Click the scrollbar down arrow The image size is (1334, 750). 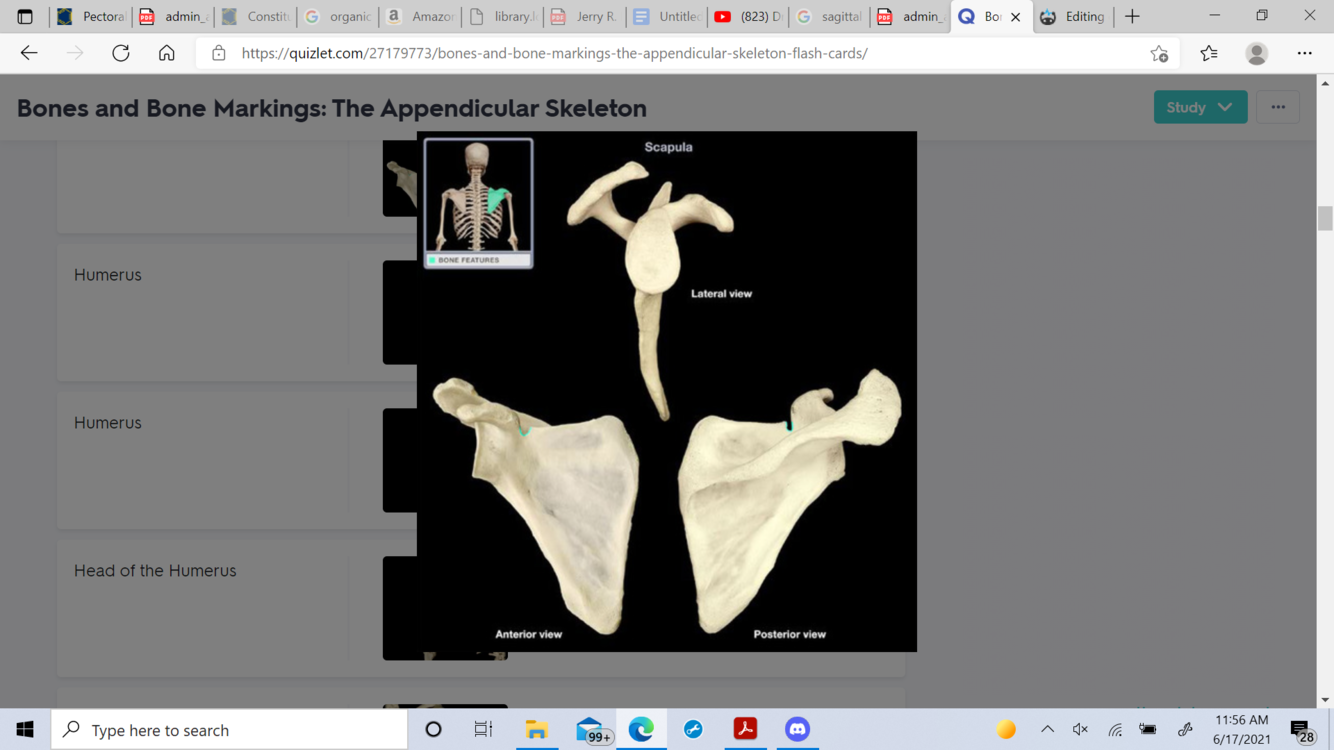[1325, 700]
